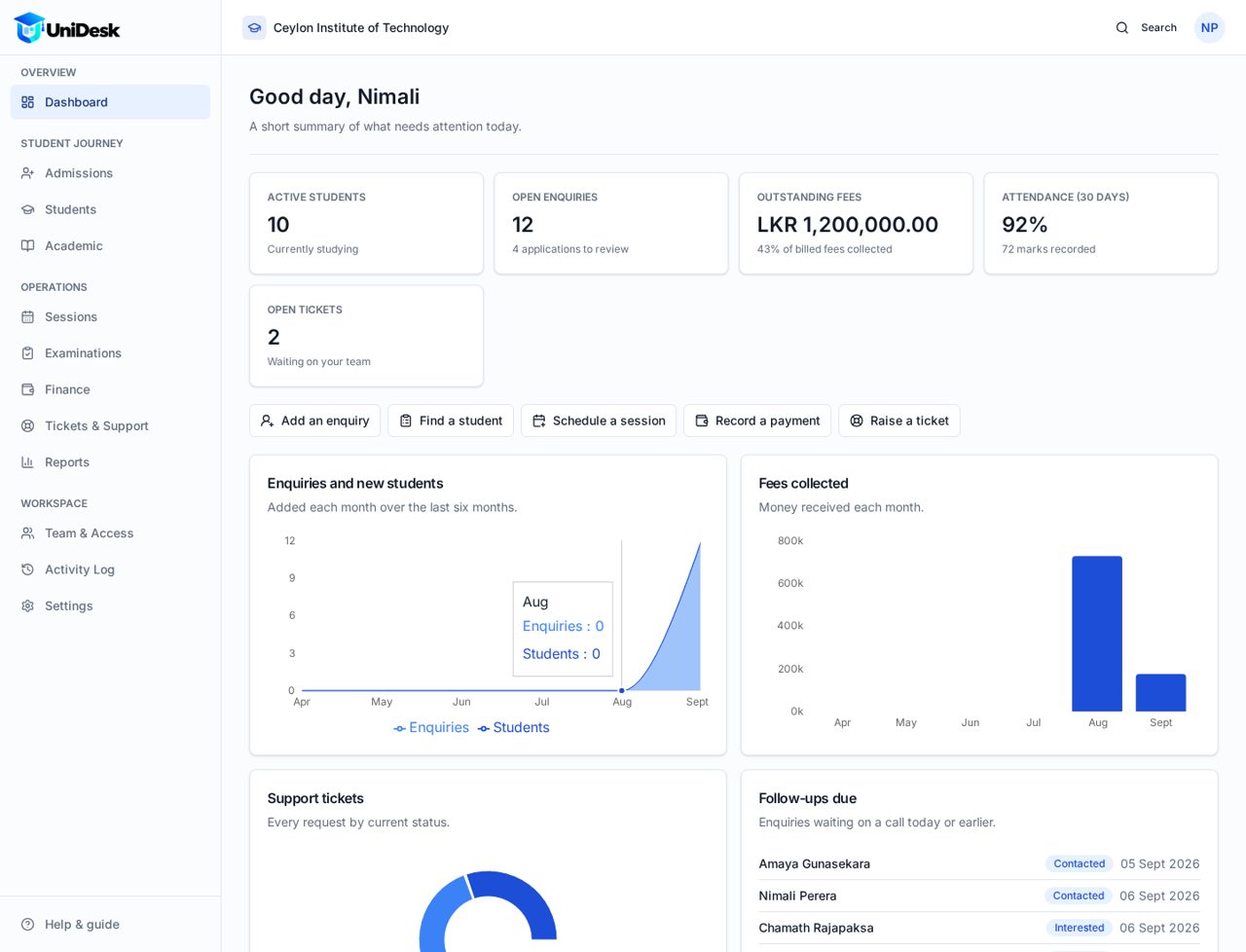Click the Sept bar in Fees collected chart
This screenshot has height=952, width=1246.
click(x=1160, y=693)
